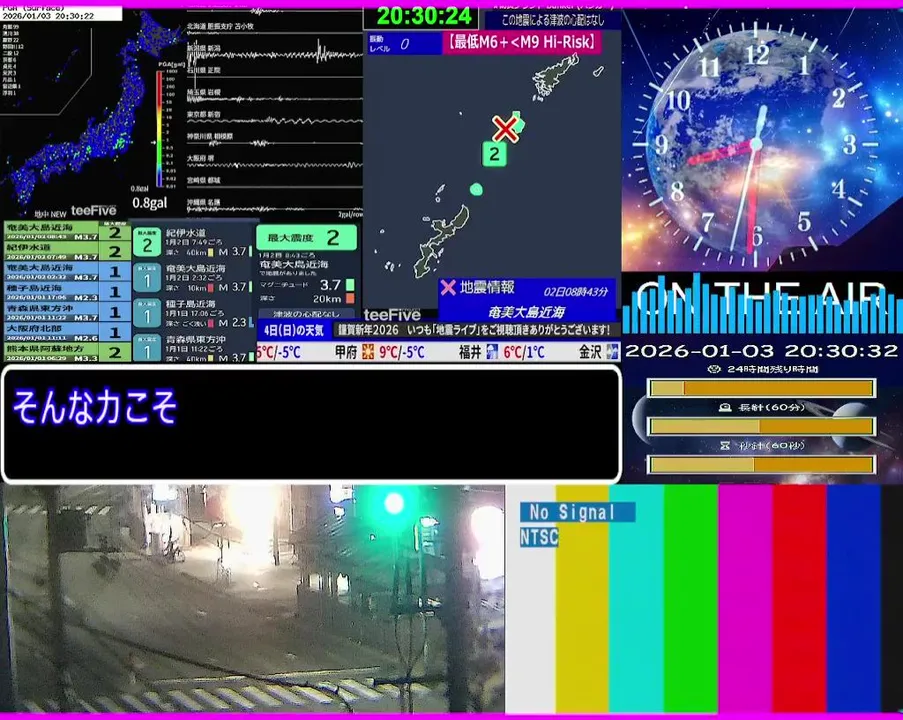
Task: Click intensity 1 badge in 種子島近海 17:06 card
Action: coord(147,313)
